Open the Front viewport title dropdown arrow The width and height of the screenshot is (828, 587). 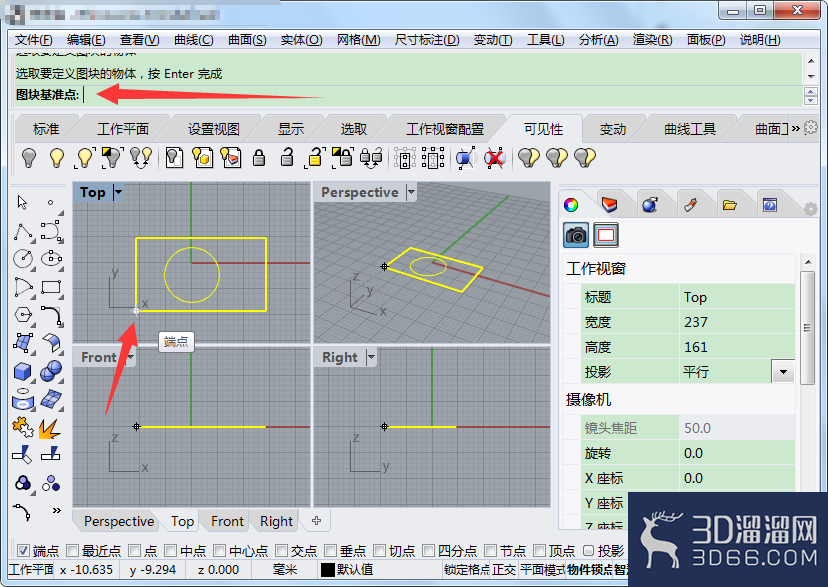(130, 357)
